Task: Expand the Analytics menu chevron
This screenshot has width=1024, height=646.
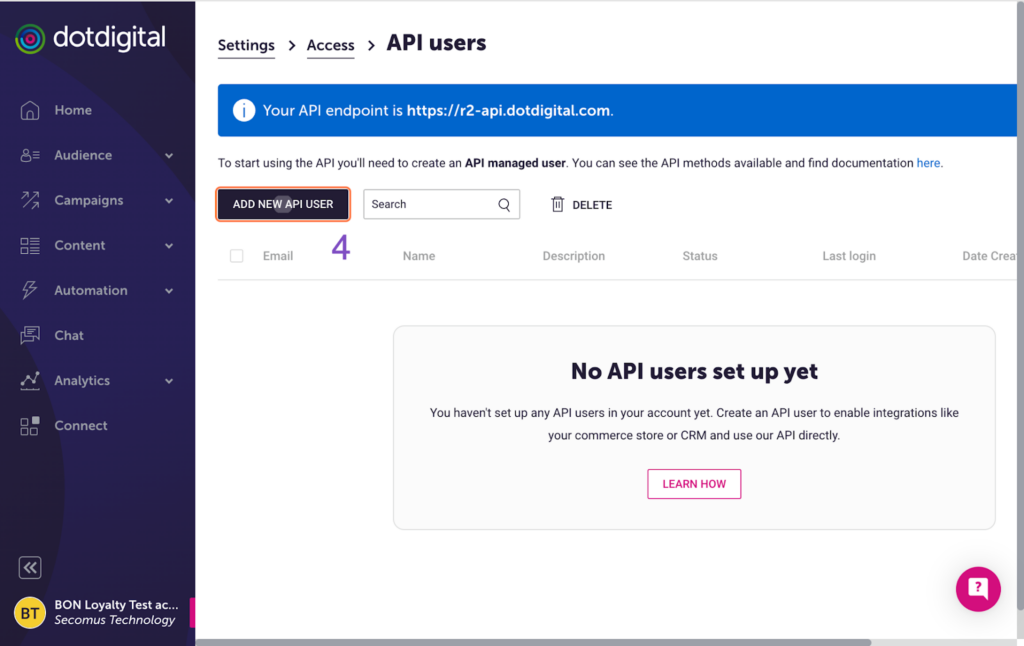Action: coord(169,381)
